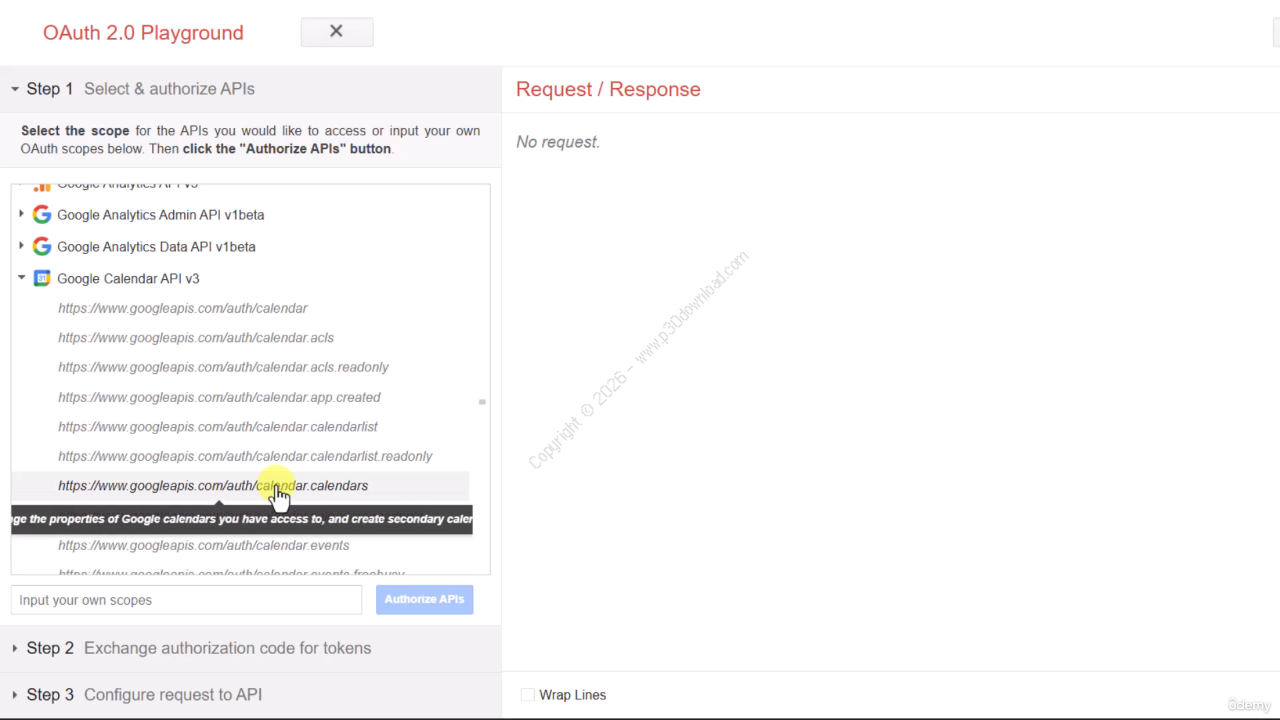Click the Google Analytics Data API logo icon
Viewport: 1280px width, 720px height.
42,247
